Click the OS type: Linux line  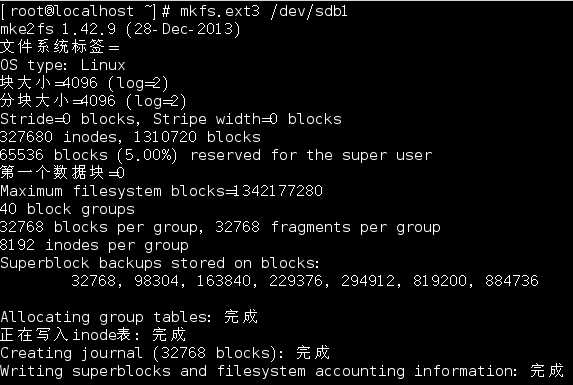pos(62,65)
